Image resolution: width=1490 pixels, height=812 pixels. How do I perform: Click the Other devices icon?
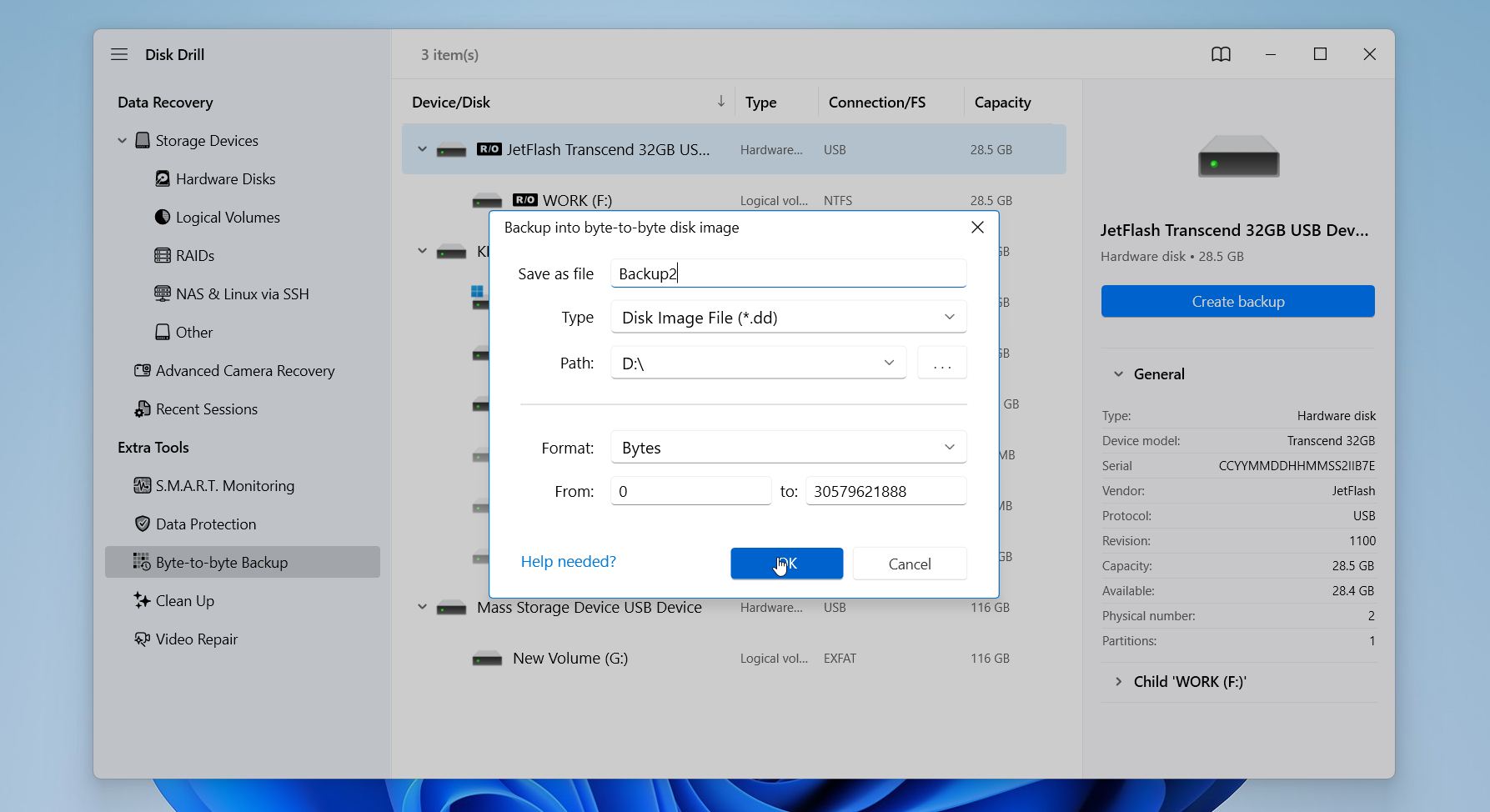(x=163, y=332)
